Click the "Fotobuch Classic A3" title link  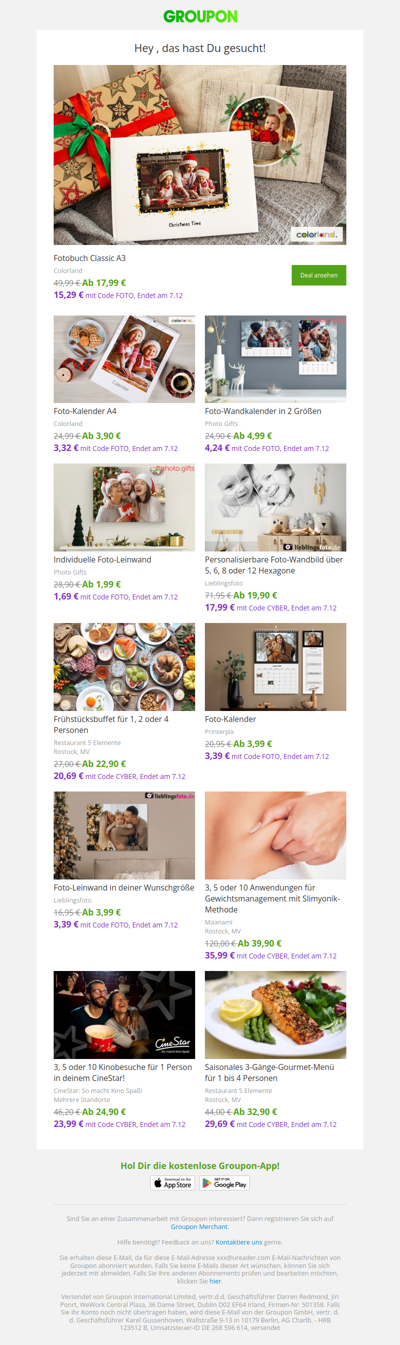[x=90, y=258]
